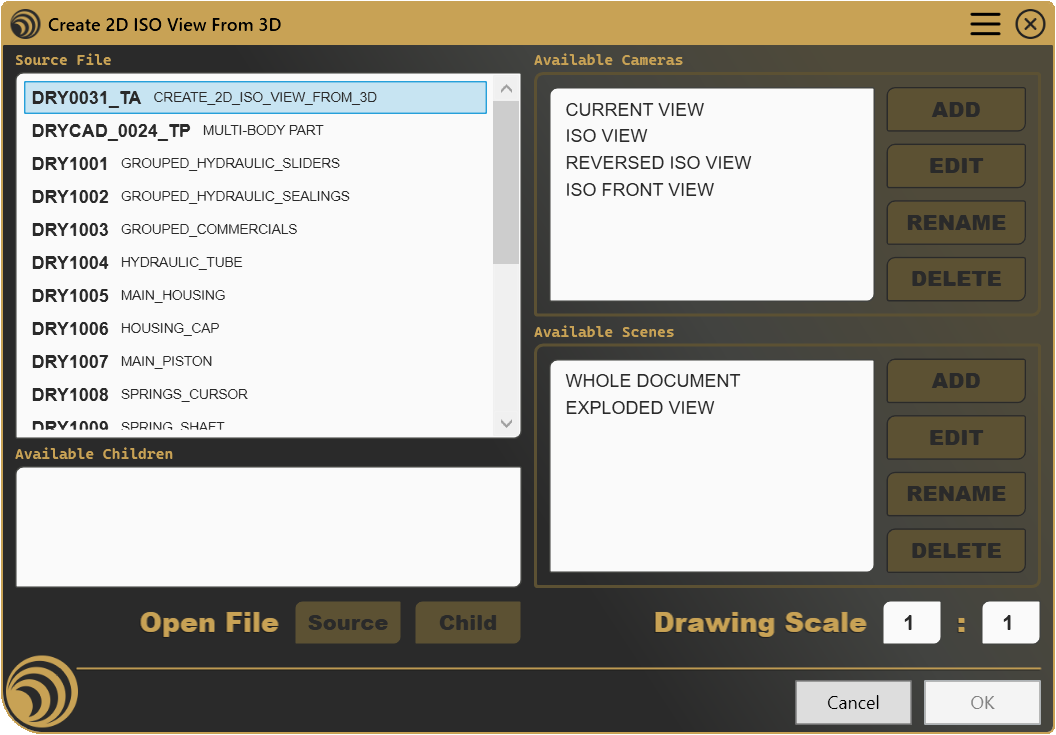Click inside Available Children list box
1056x735 pixels.
coord(268,527)
